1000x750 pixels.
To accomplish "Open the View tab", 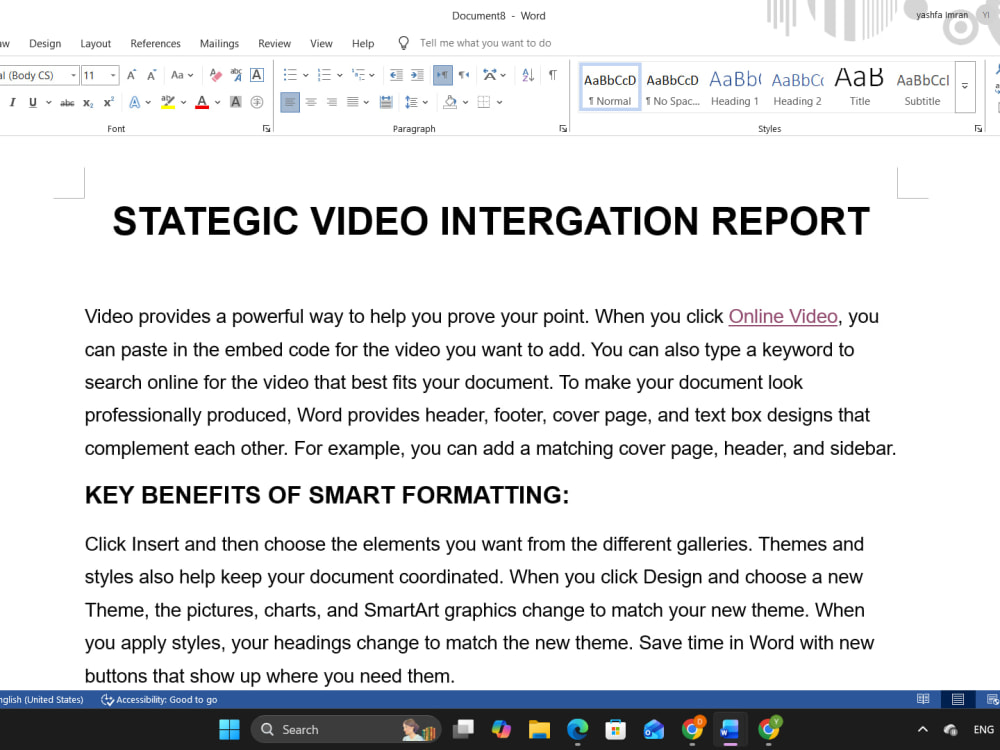I will (x=321, y=43).
